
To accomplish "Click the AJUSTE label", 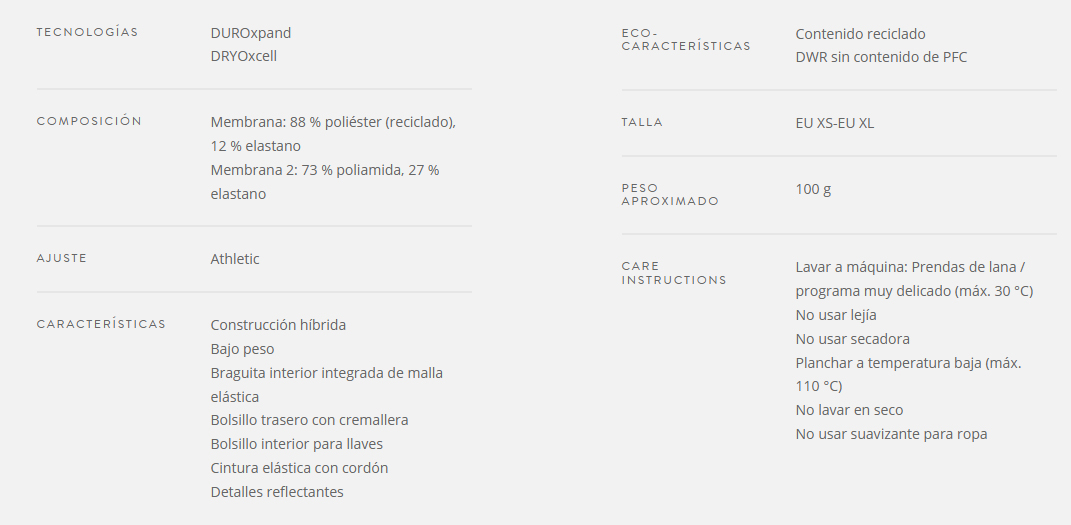I will [61, 258].
